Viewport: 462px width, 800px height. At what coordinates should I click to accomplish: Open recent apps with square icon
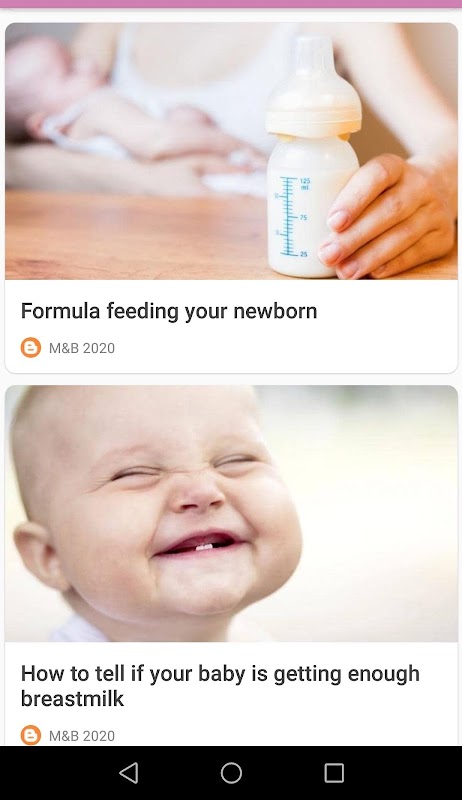[334, 773]
